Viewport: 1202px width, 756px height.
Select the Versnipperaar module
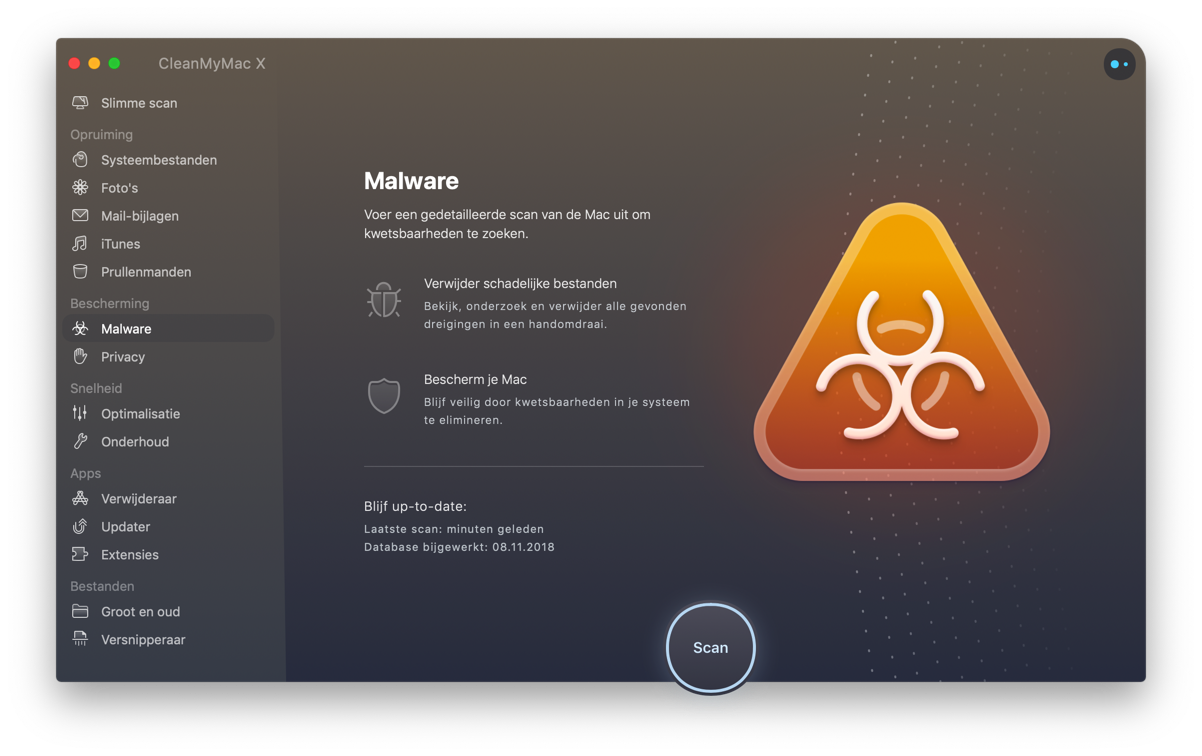coord(143,640)
